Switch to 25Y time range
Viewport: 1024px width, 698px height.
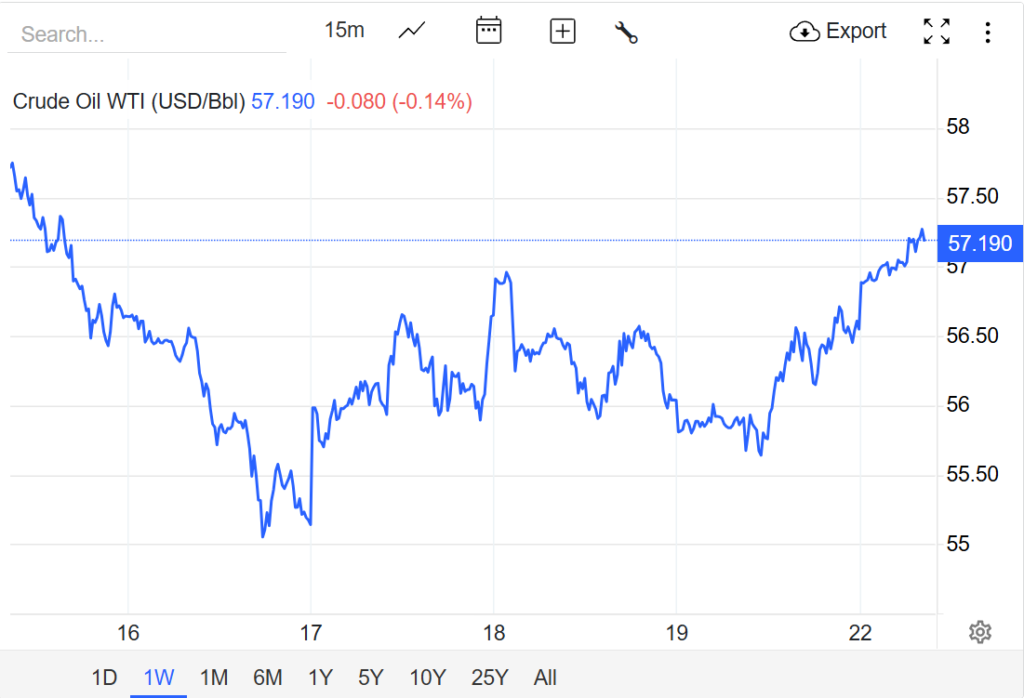(489, 677)
